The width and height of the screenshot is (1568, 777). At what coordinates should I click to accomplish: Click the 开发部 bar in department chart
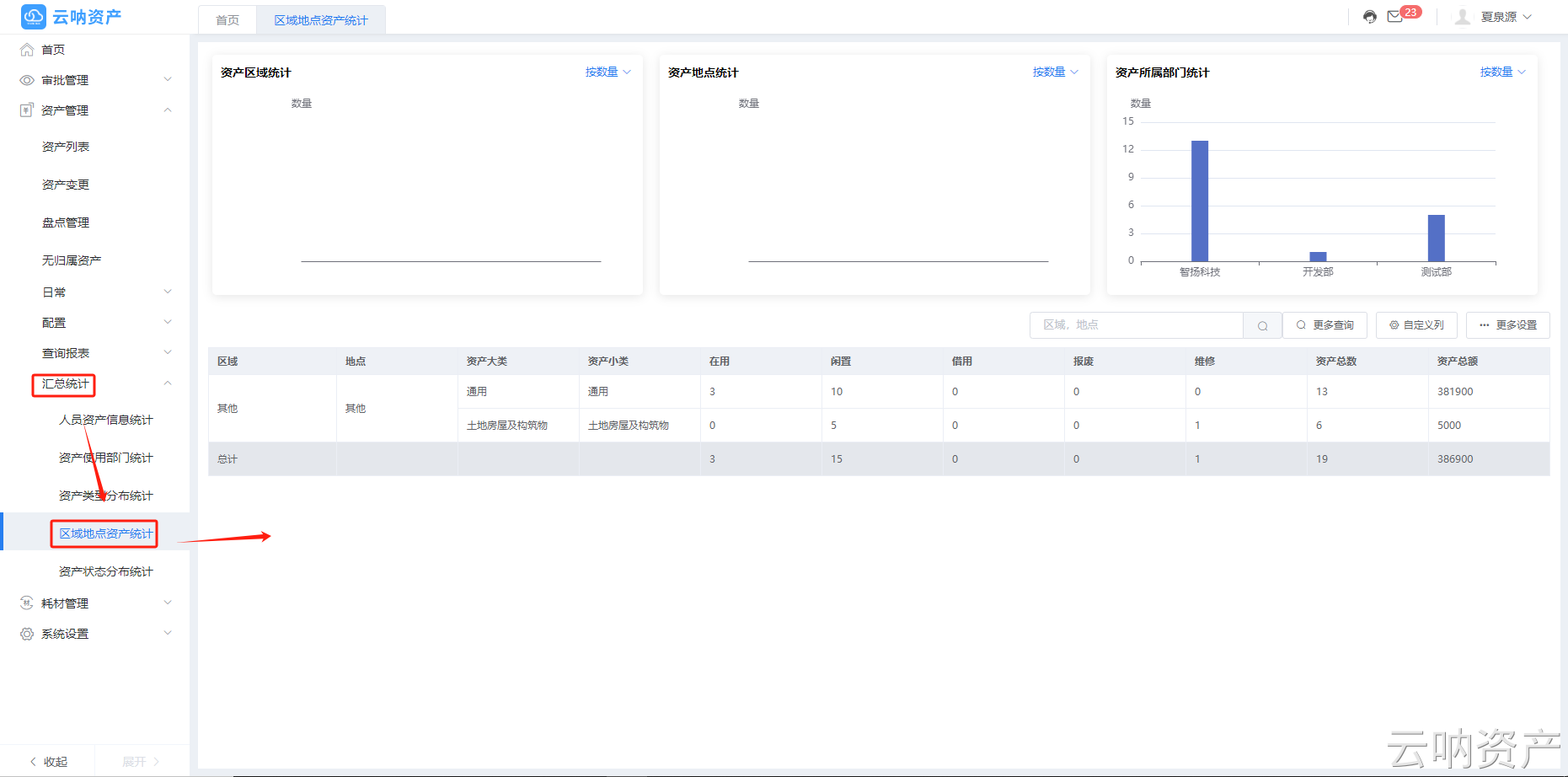coord(1318,257)
